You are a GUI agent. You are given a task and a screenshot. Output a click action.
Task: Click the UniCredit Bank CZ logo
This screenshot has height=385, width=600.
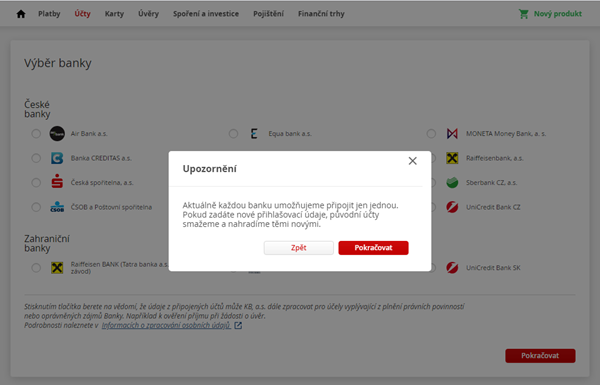tap(452, 207)
